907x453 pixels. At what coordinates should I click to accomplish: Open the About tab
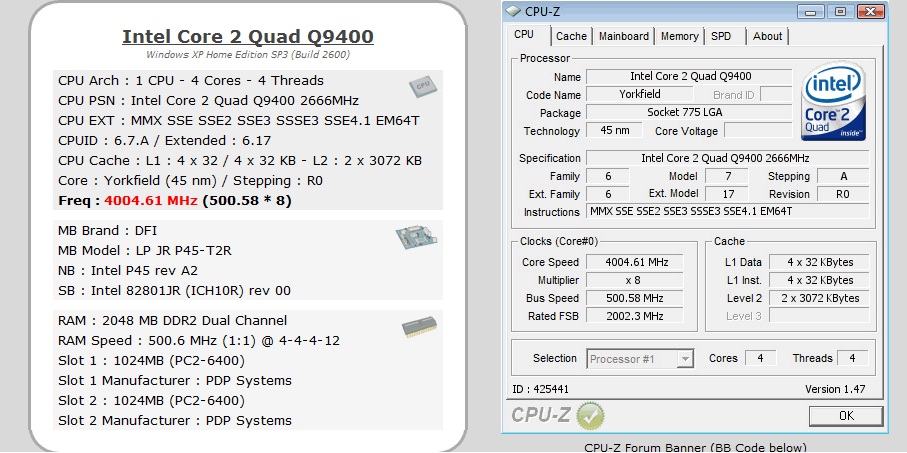[767, 36]
